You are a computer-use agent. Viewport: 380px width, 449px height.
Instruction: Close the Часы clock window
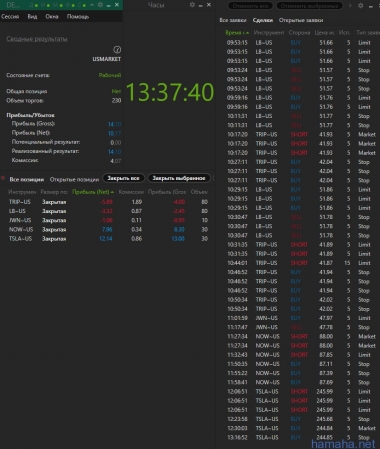pyautogui.click(x=209, y=5)
